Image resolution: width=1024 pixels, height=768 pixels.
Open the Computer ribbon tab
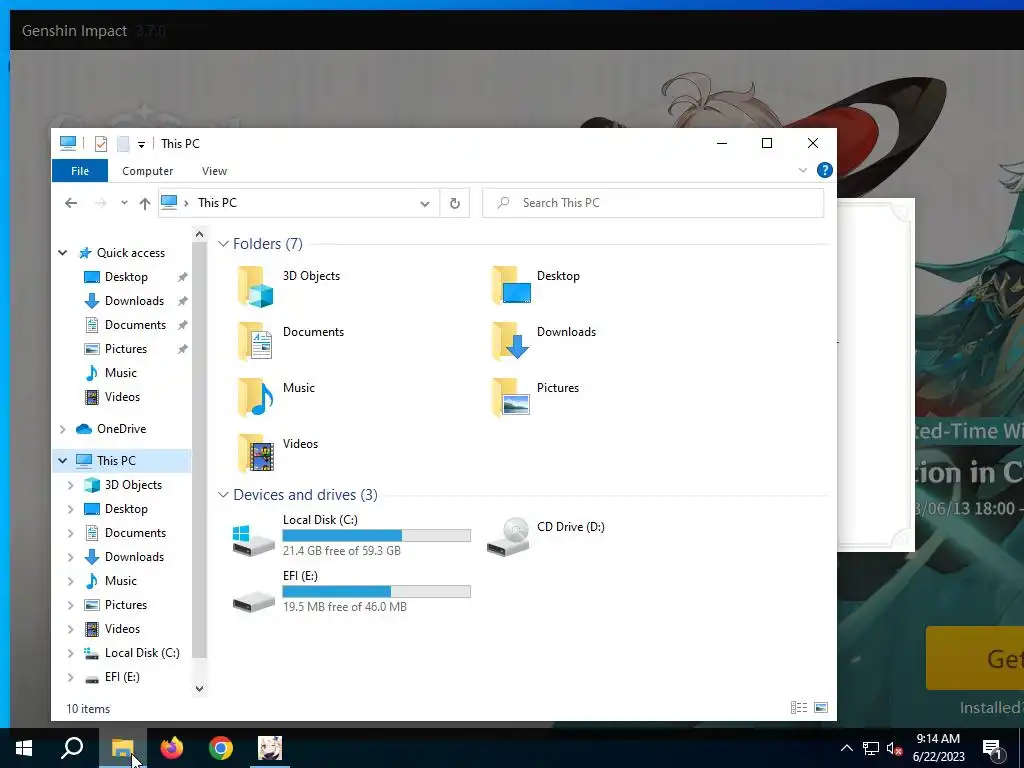tap(148, 171)
